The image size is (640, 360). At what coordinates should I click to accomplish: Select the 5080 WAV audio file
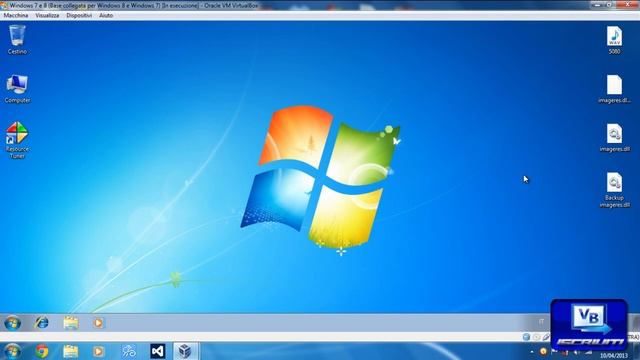(614, 40)
